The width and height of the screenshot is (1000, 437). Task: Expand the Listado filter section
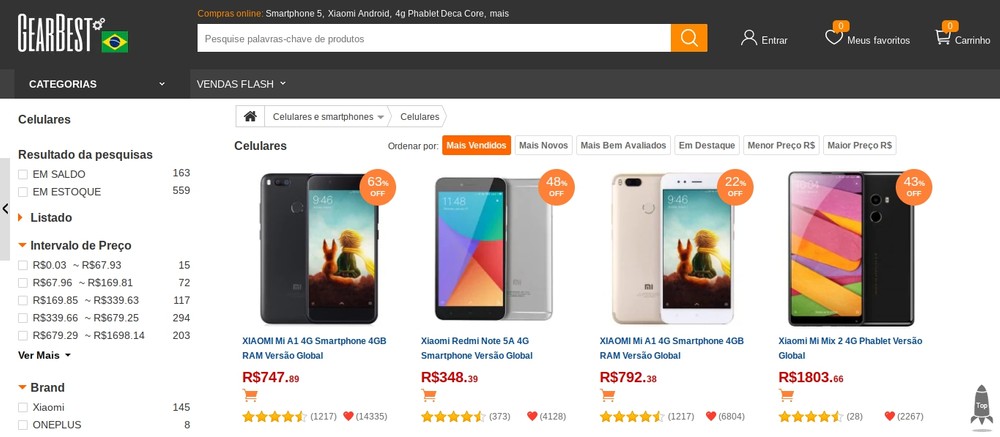pos(50,218)
